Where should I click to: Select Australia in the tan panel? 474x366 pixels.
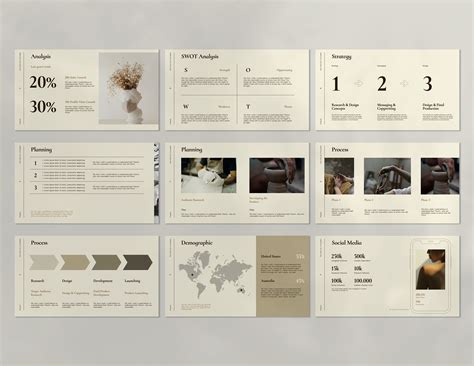tap(268, 281)
